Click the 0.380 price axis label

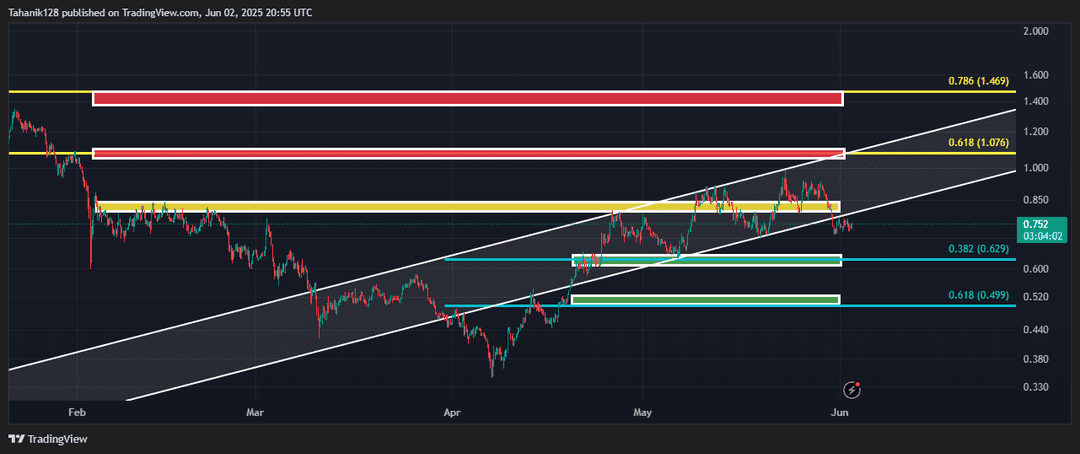click(x=1036, y=359)
